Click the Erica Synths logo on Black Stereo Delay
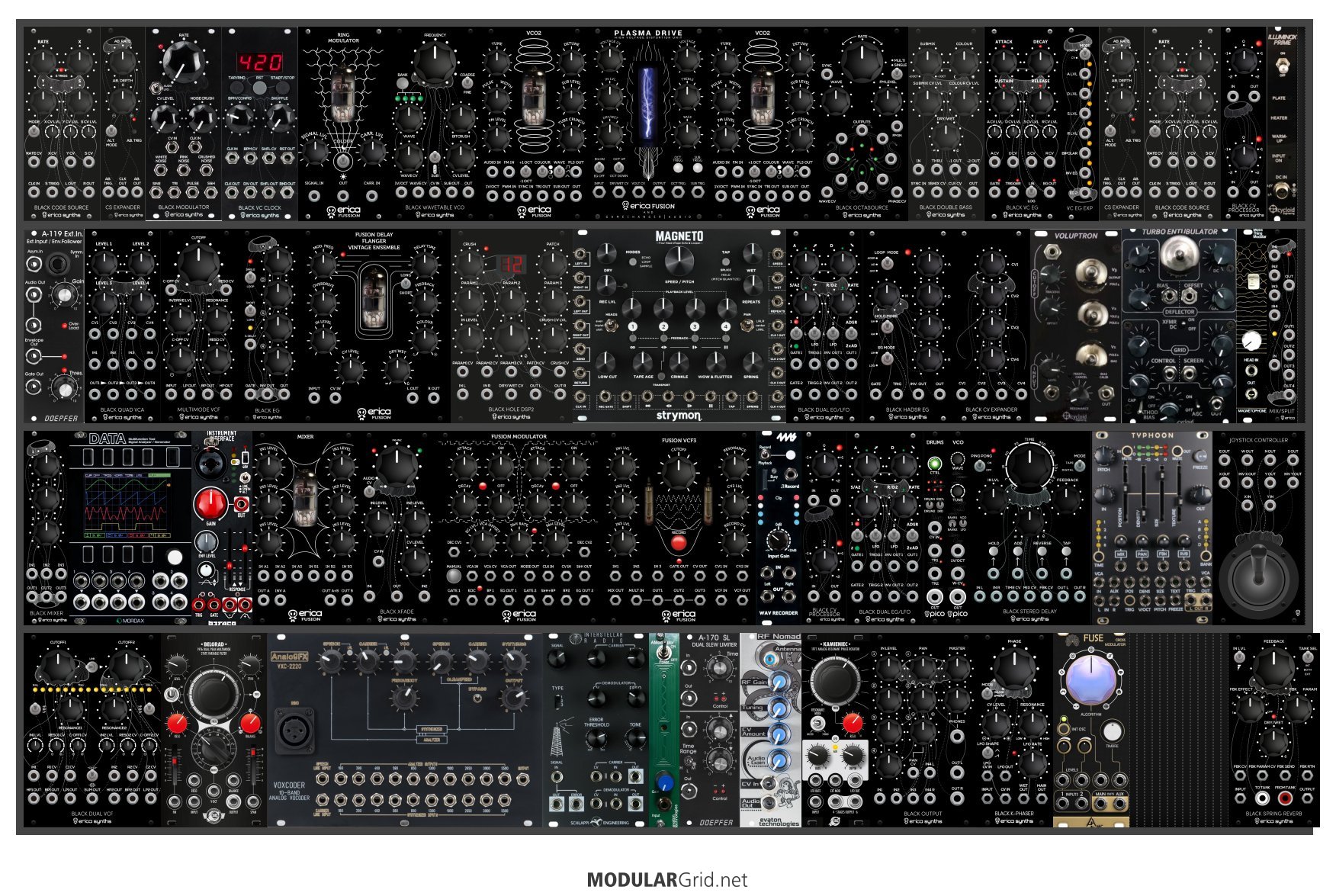Screen dimensions: 1336x896 (x=1030, y=618)
